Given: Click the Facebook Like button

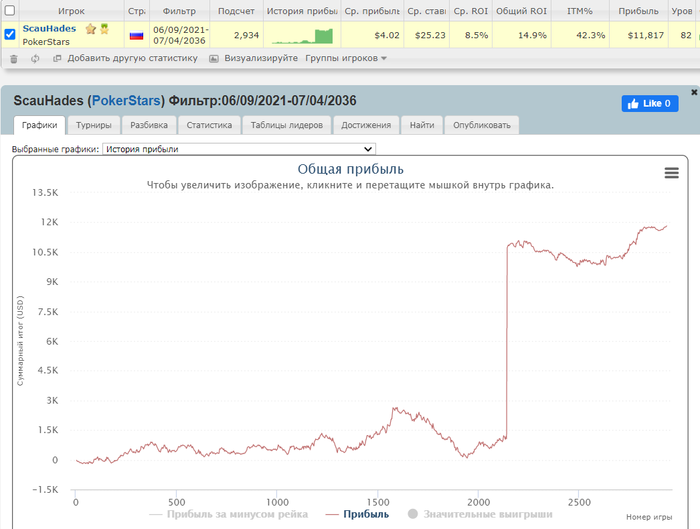Looking at the screenshot, I should coord(650,104).
